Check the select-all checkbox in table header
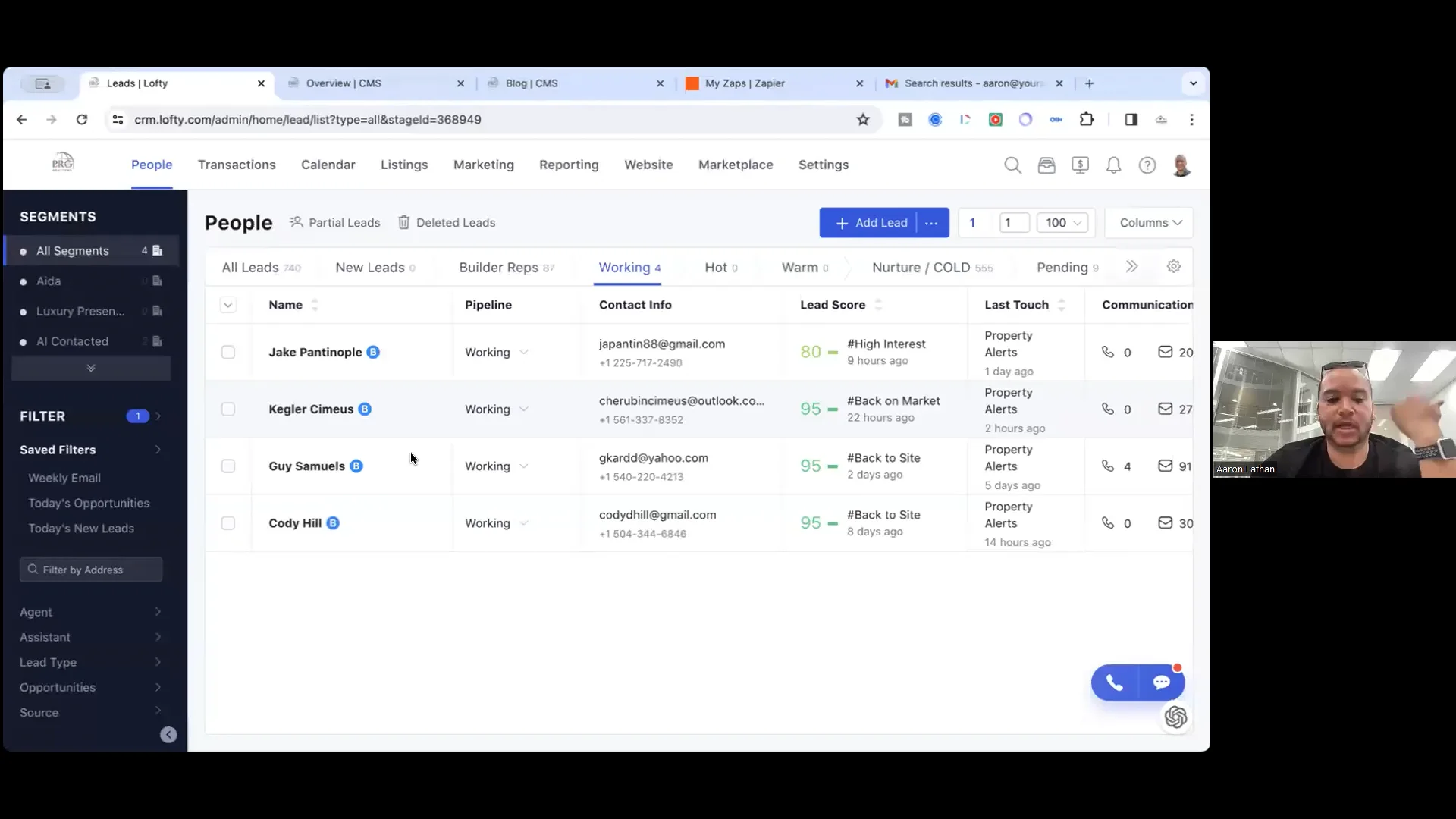This screenshot has width=1456, height=819. click(228, 305)
